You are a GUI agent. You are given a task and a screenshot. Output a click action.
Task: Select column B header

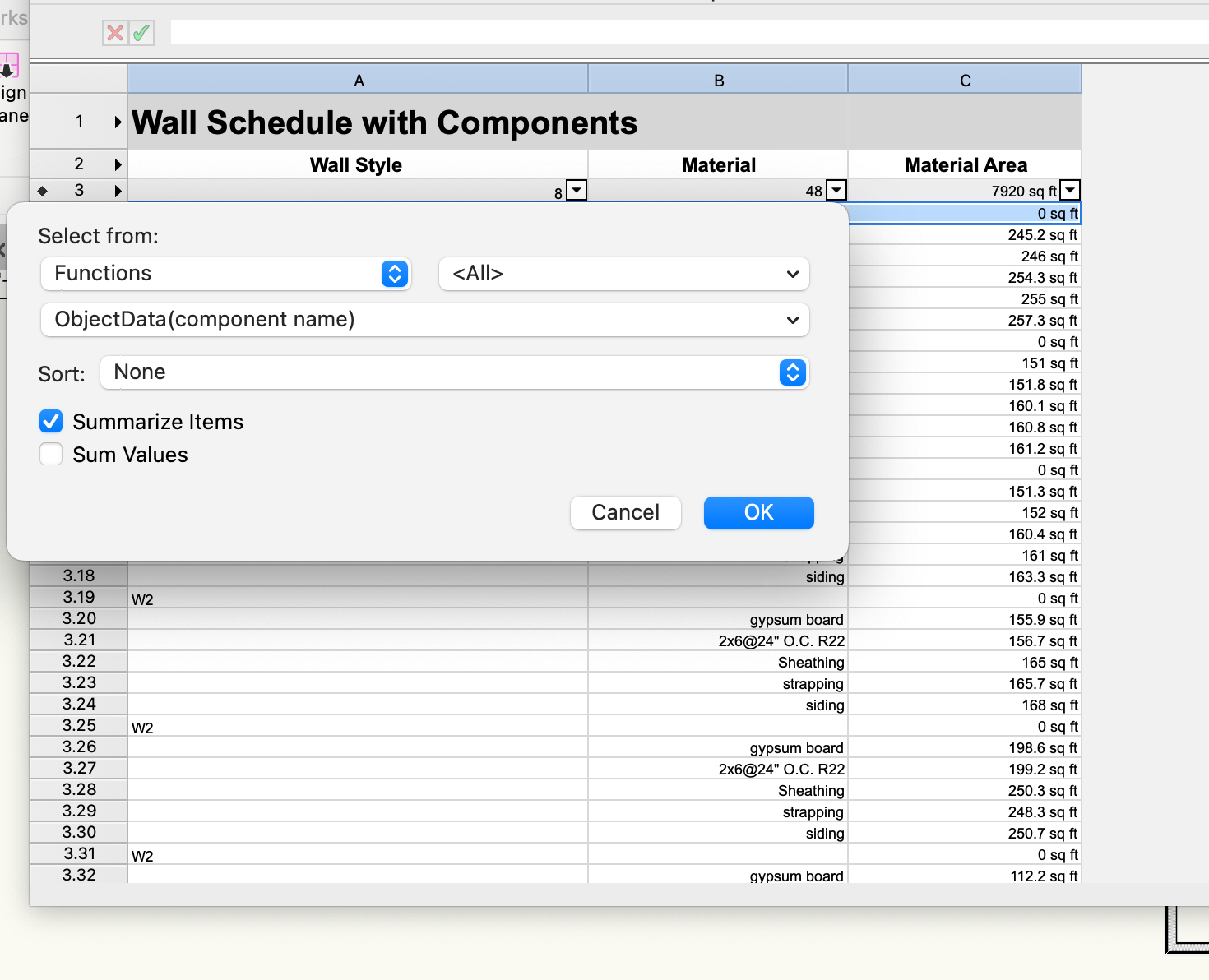point(718,81)
